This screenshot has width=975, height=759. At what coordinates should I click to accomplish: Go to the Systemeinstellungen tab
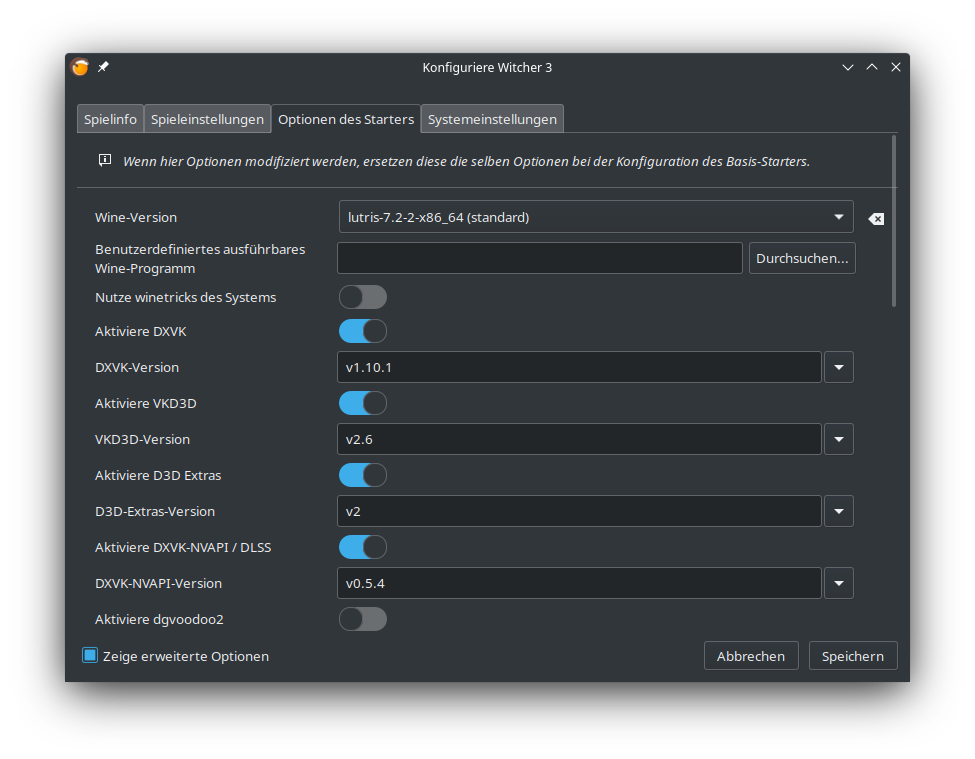492,119
